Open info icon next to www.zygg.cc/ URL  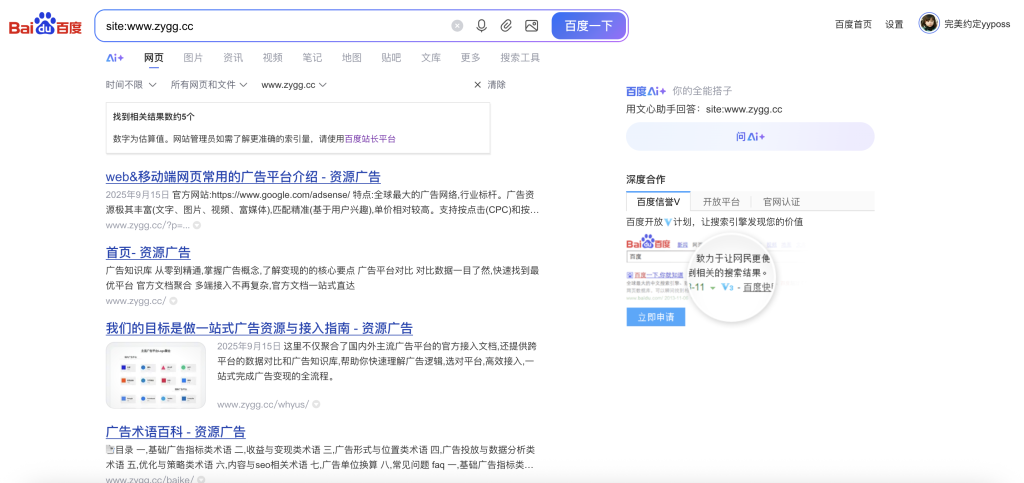(173, 301)
